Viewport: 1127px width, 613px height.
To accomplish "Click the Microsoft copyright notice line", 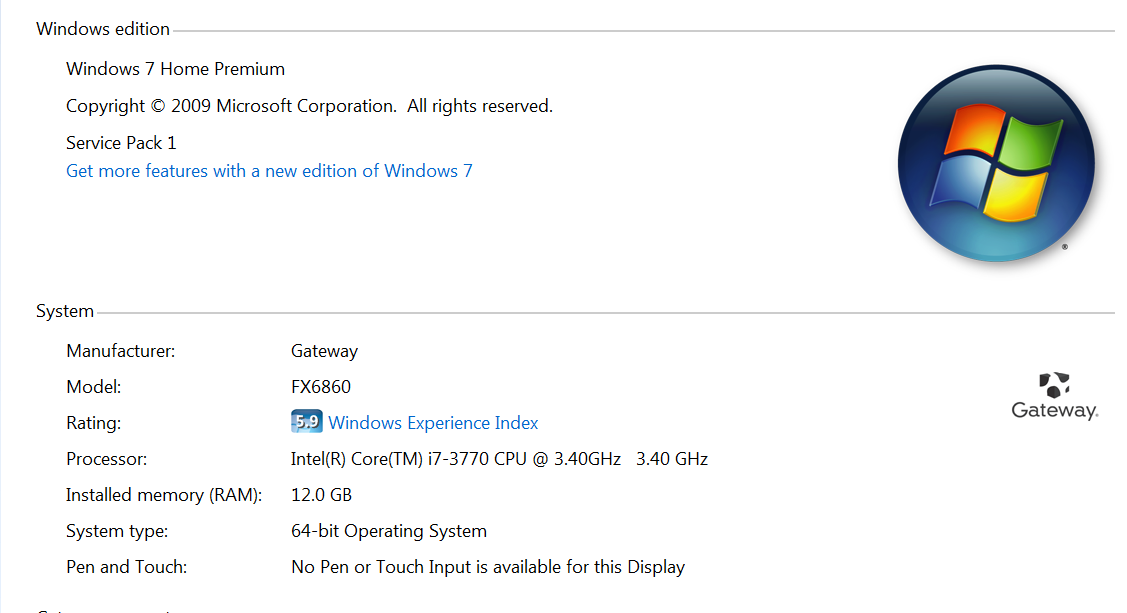I will coord(309,106).
